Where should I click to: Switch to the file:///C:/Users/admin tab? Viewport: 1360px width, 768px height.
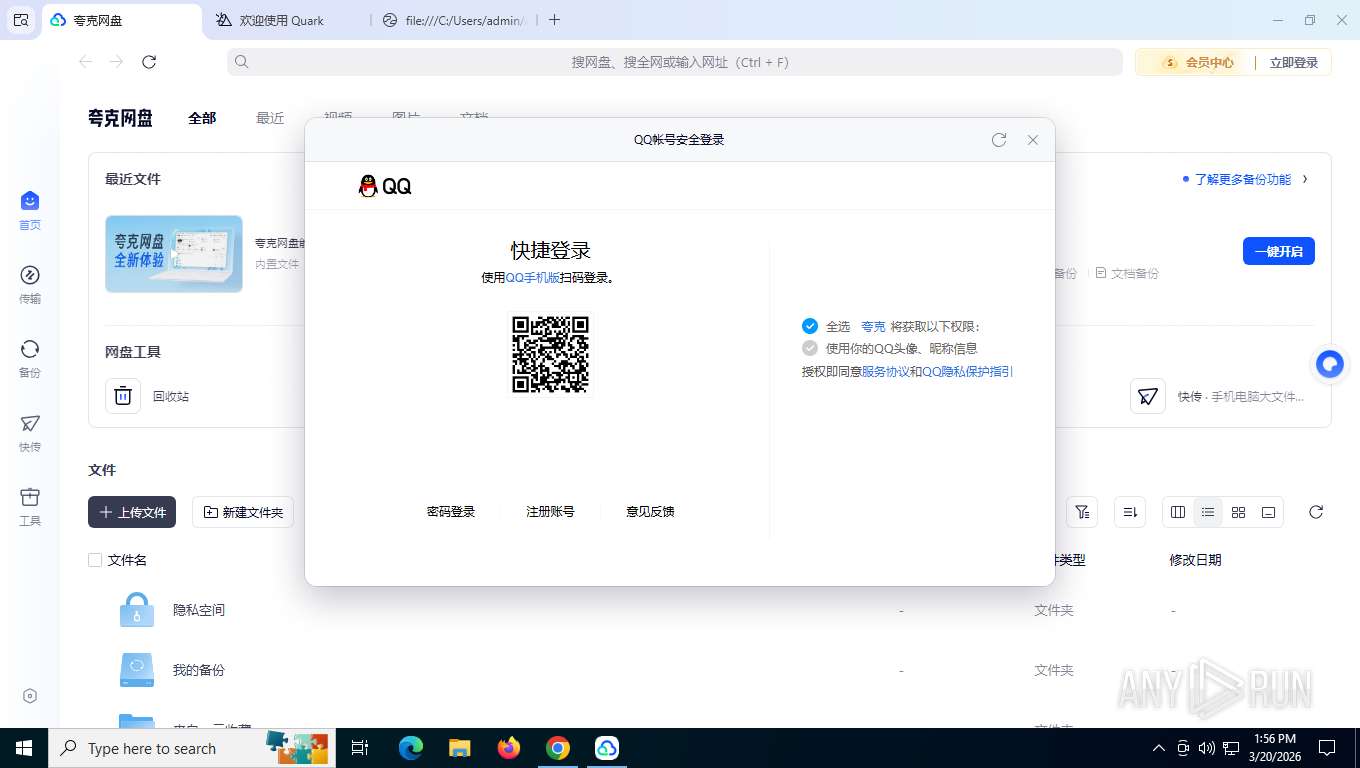[455, 20]
